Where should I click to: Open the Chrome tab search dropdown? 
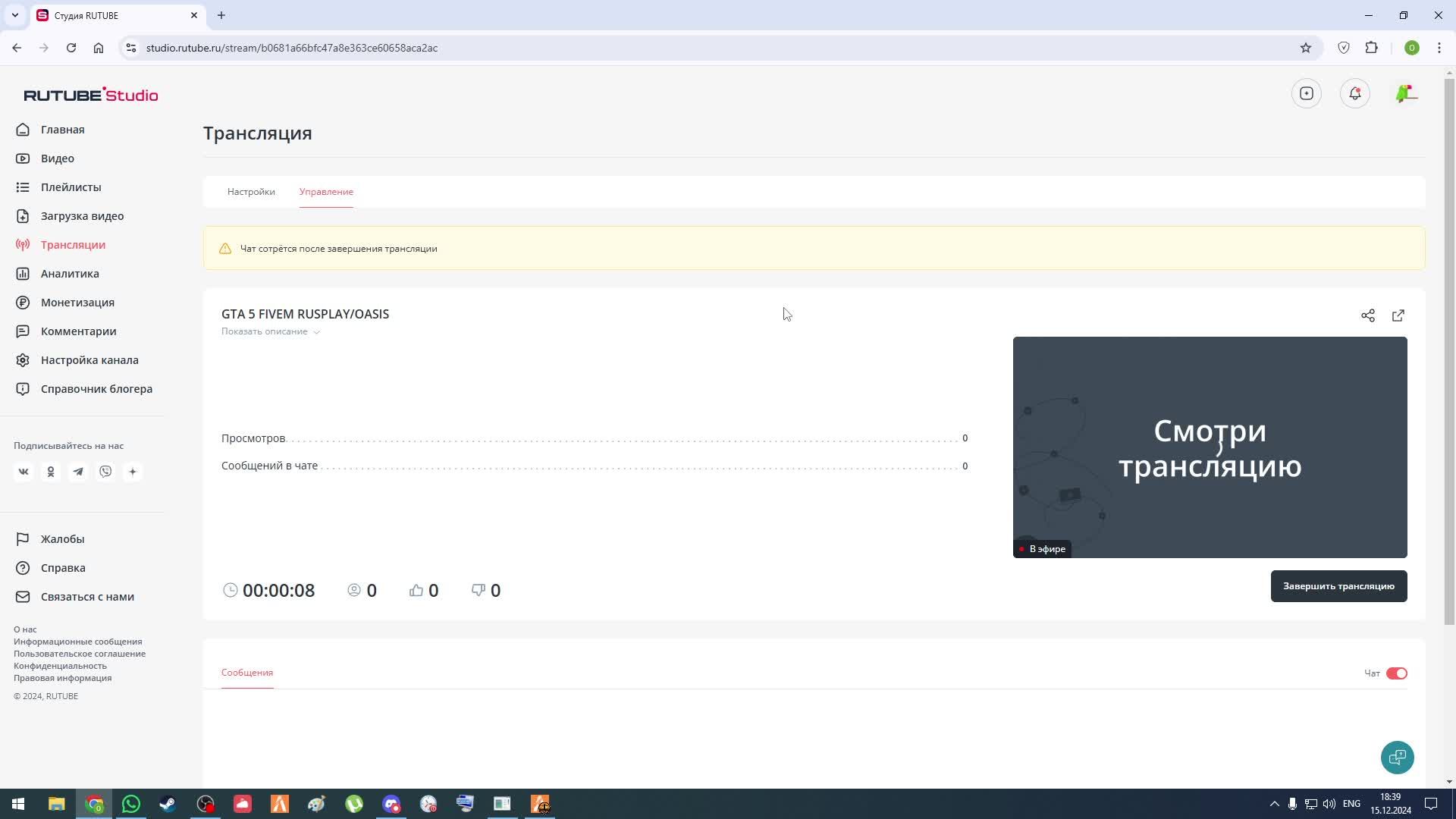14,15
